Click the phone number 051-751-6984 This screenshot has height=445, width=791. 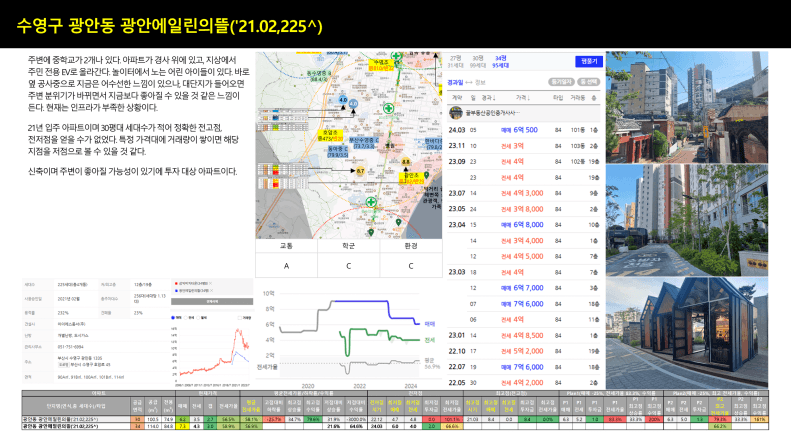71,347
